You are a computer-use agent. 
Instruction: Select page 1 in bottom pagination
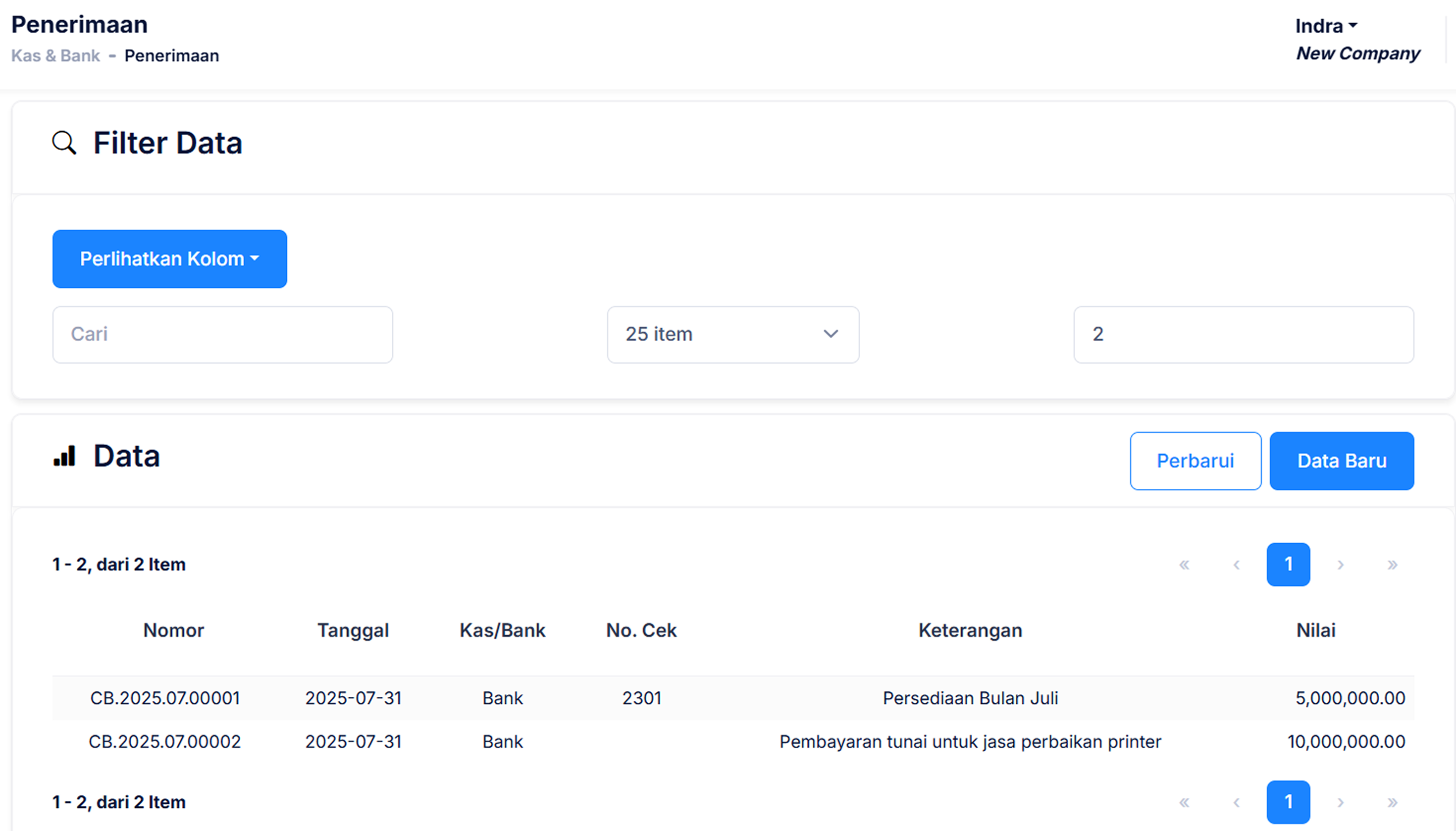(x=1288, y=802)
